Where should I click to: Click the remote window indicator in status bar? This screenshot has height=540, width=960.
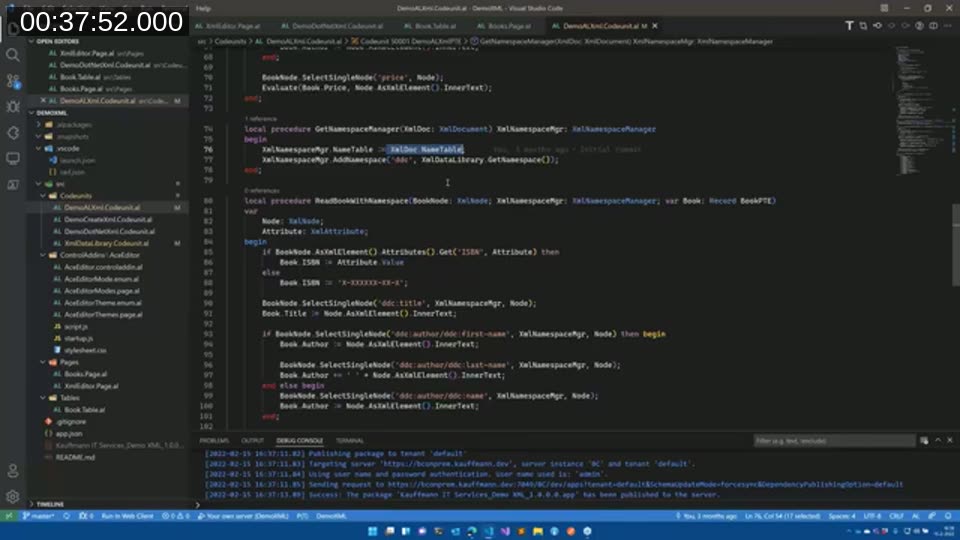[x=9, y=516]
